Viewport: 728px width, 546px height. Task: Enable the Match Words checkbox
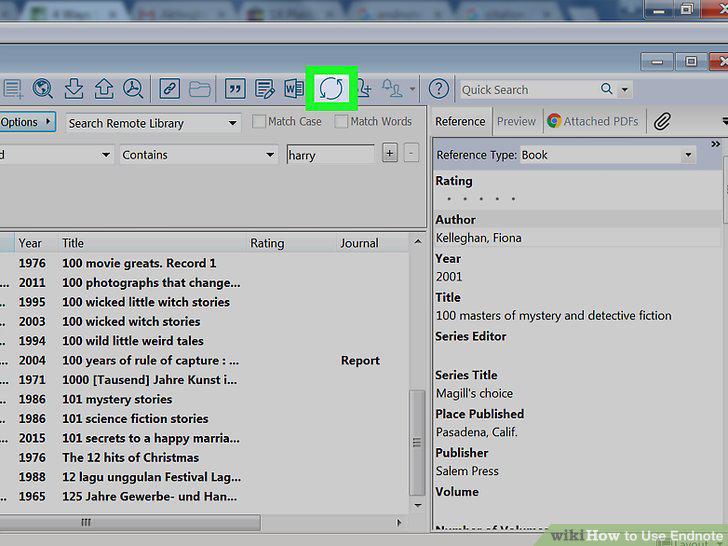[x=341, y=122]
